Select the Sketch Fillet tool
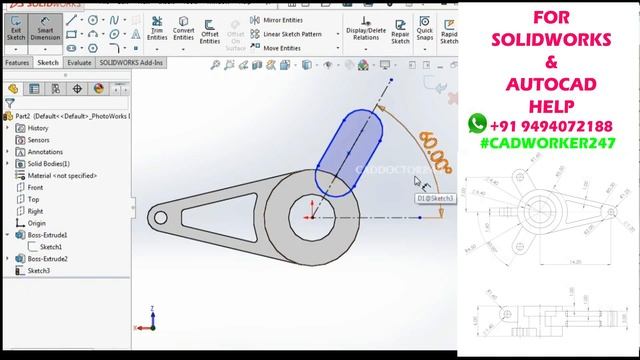Image resolution: width=640 pixels, height=360 pixels. [x=114, y=48]
